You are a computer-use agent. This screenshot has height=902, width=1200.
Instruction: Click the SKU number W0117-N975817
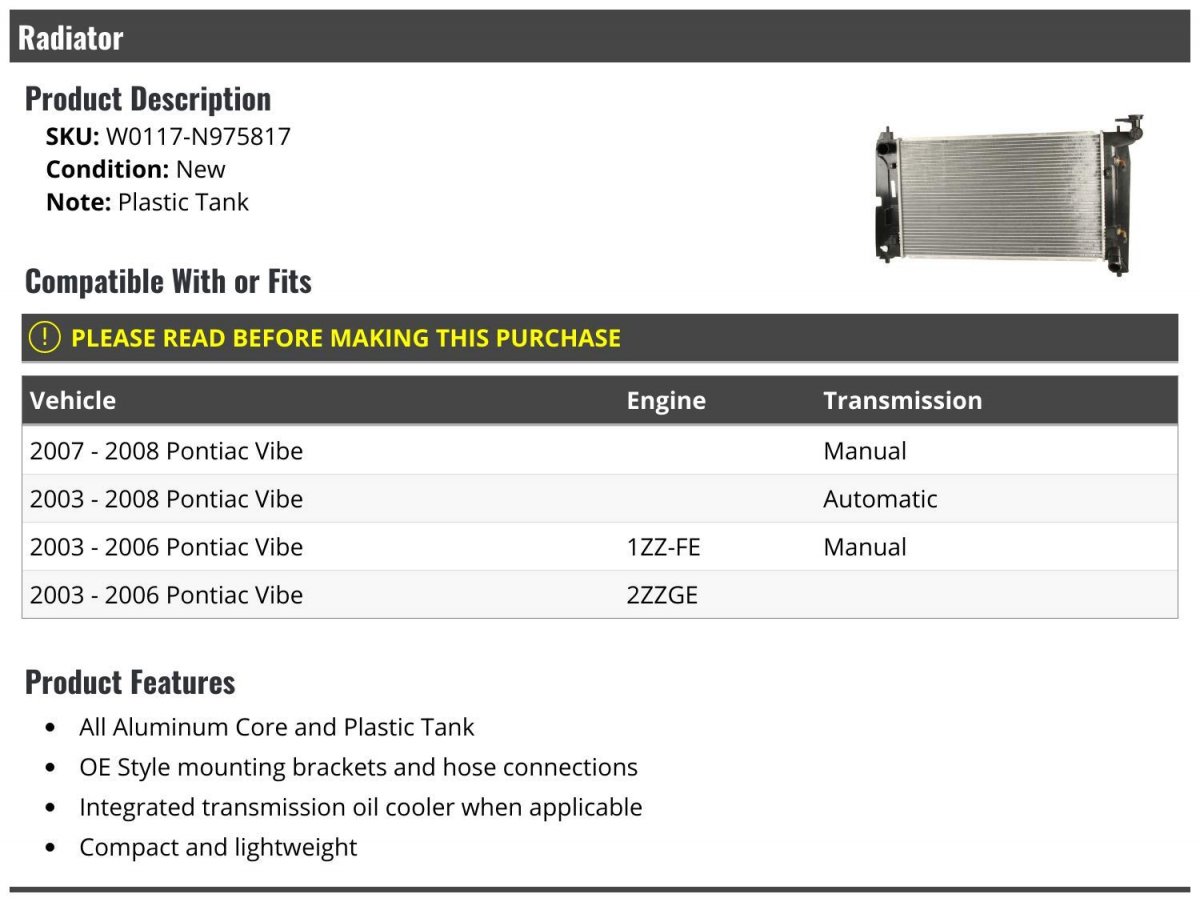(198, 137)
